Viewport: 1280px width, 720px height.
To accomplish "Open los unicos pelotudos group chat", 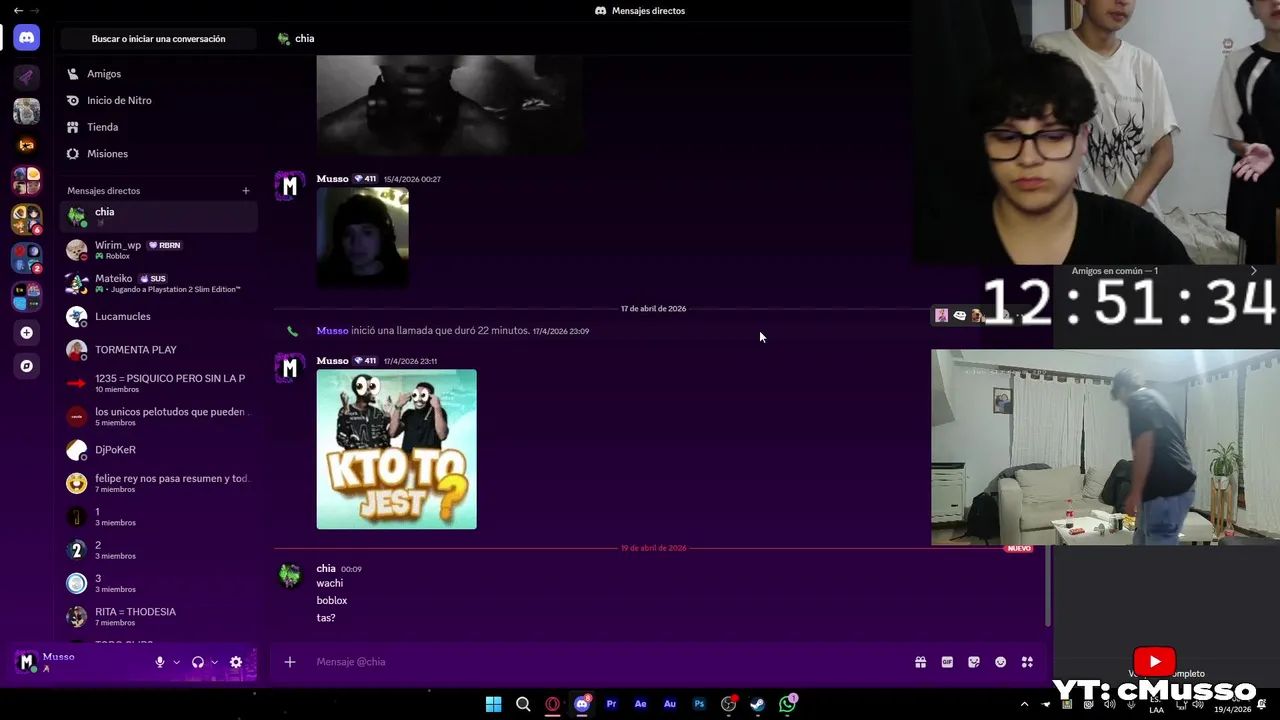I will point(158,416).
